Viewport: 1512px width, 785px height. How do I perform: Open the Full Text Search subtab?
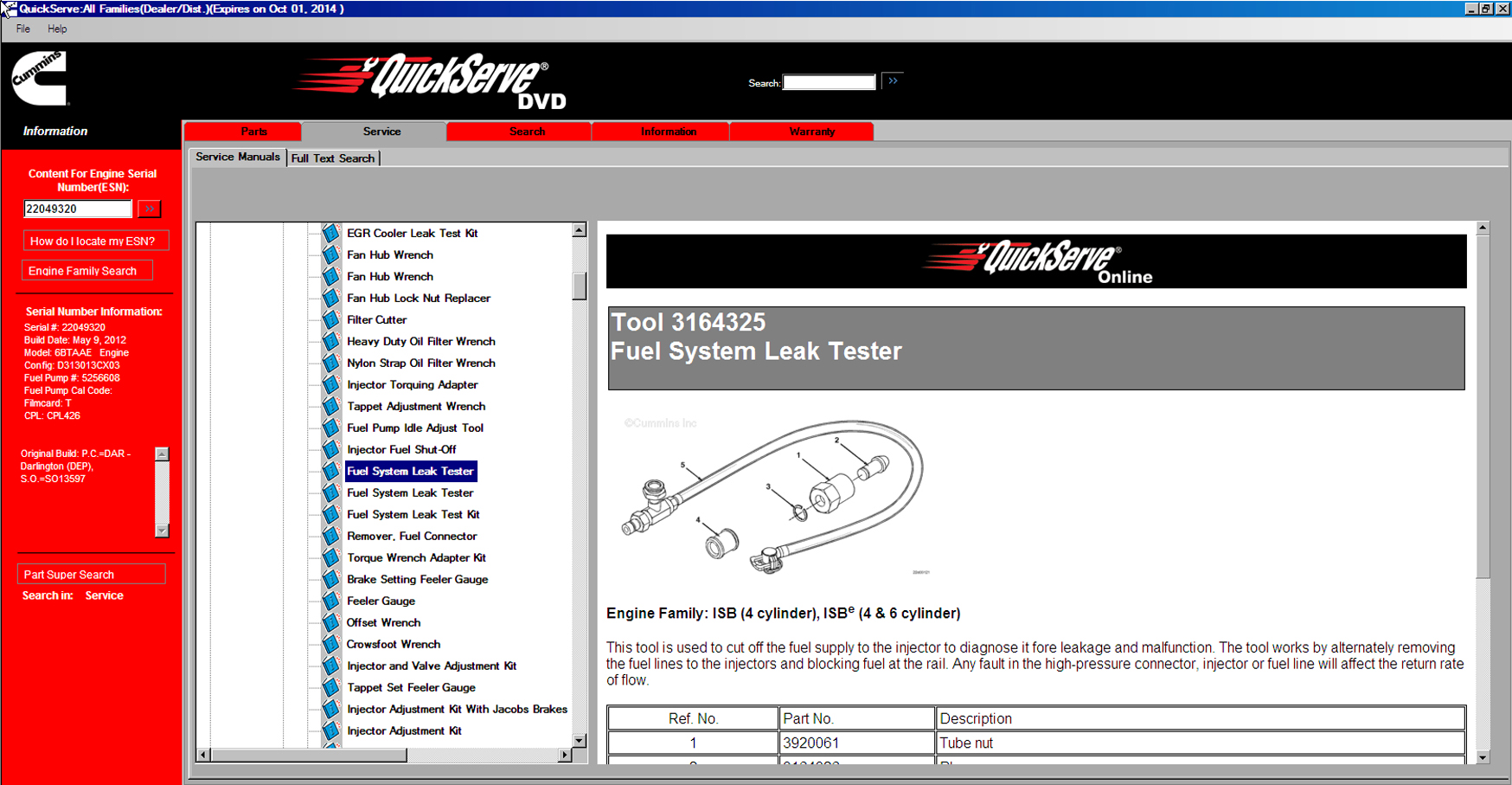[333, 158]
